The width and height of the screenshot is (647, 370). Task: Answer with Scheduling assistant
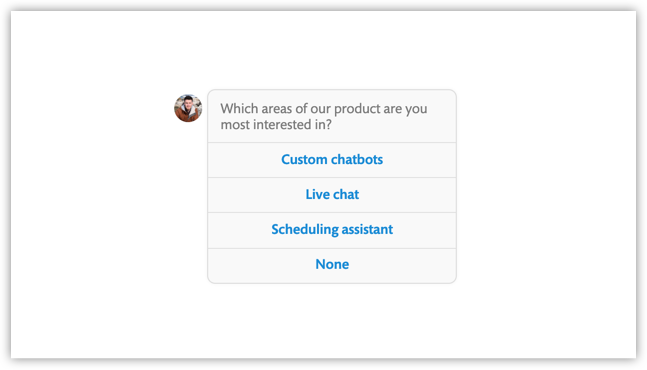click(x=332, y=230)
